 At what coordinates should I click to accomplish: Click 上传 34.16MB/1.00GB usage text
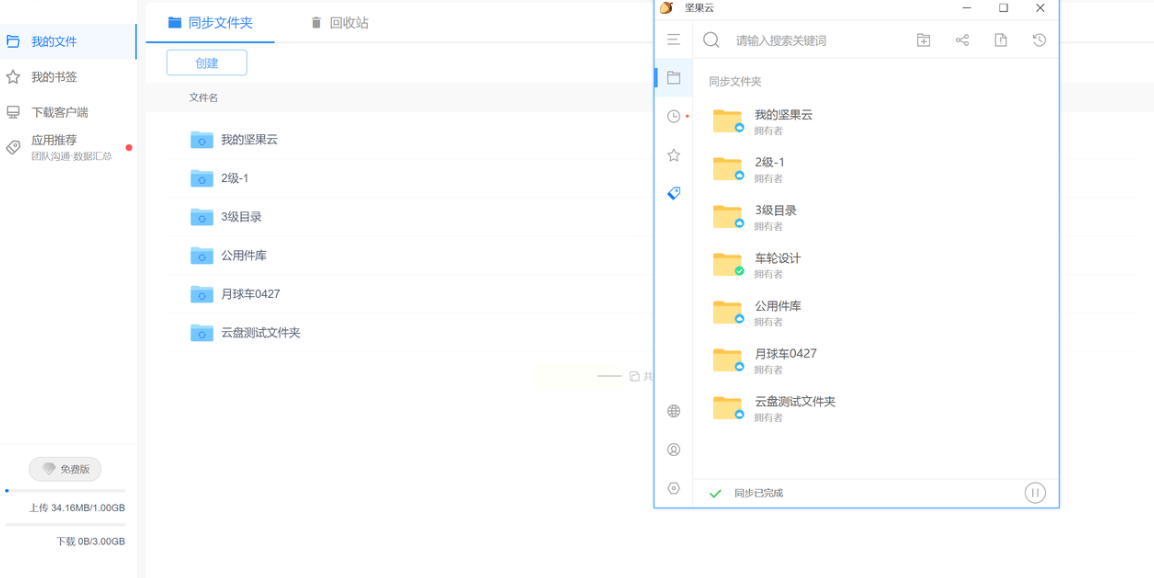click(x=77, y=508)
